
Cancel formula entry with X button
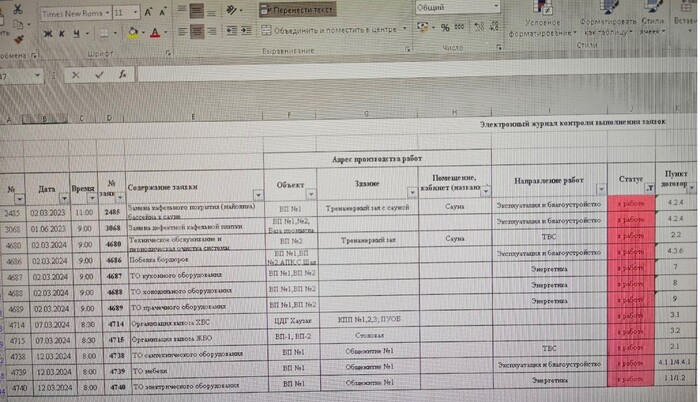click(75, 75)
